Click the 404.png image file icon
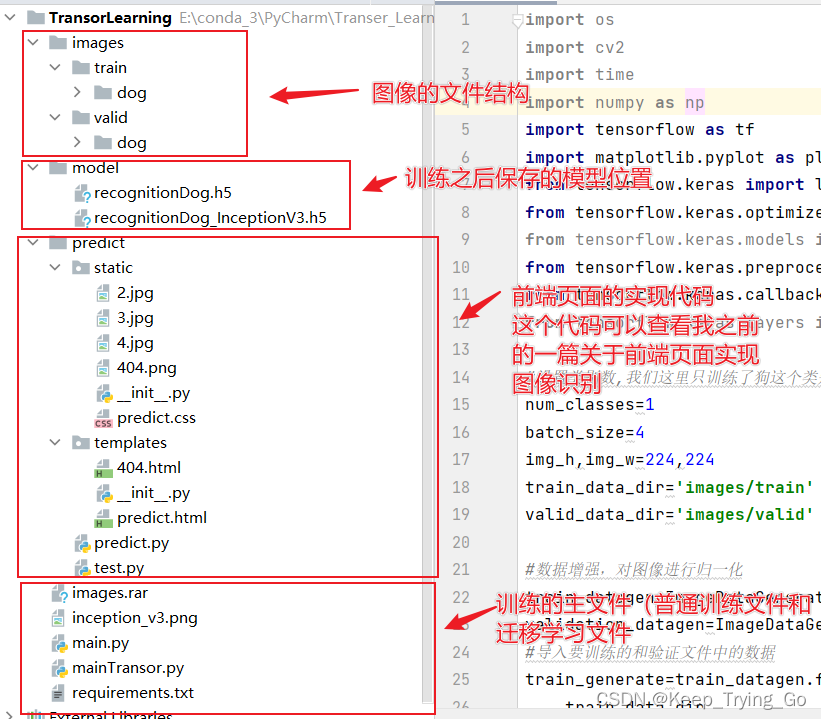The image size is (821, 719). pyautogui.click(x=103, y=368)
